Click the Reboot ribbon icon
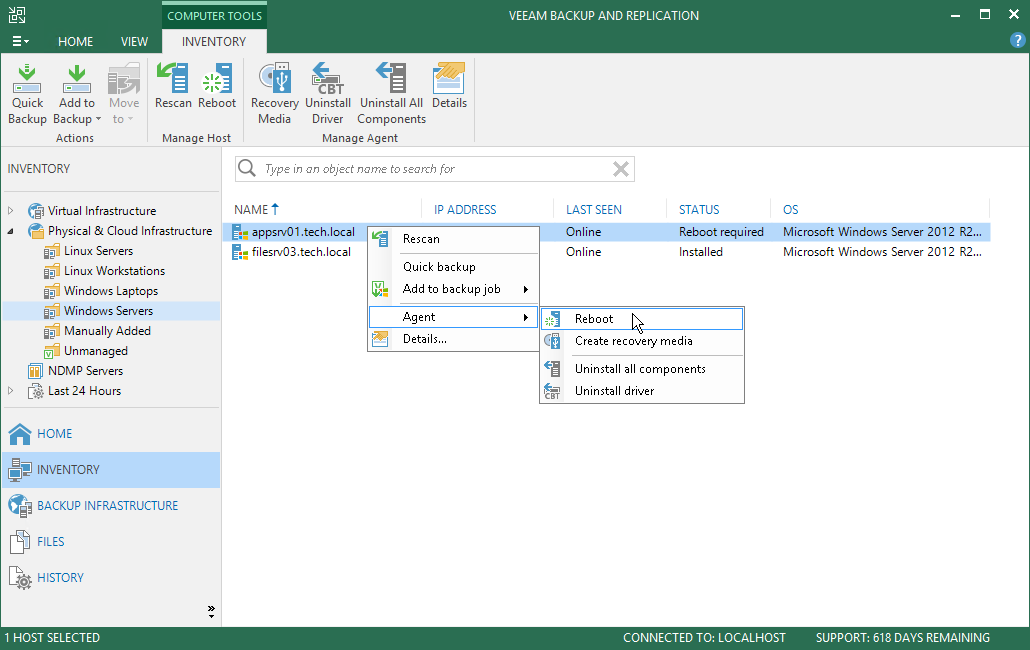 [217, 86]
